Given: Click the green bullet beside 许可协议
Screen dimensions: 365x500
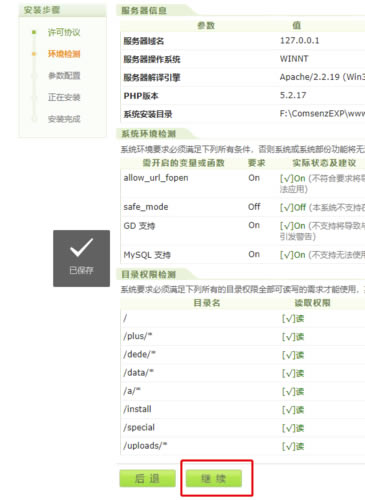Looking at the screenshot, I should pos(34,32).
